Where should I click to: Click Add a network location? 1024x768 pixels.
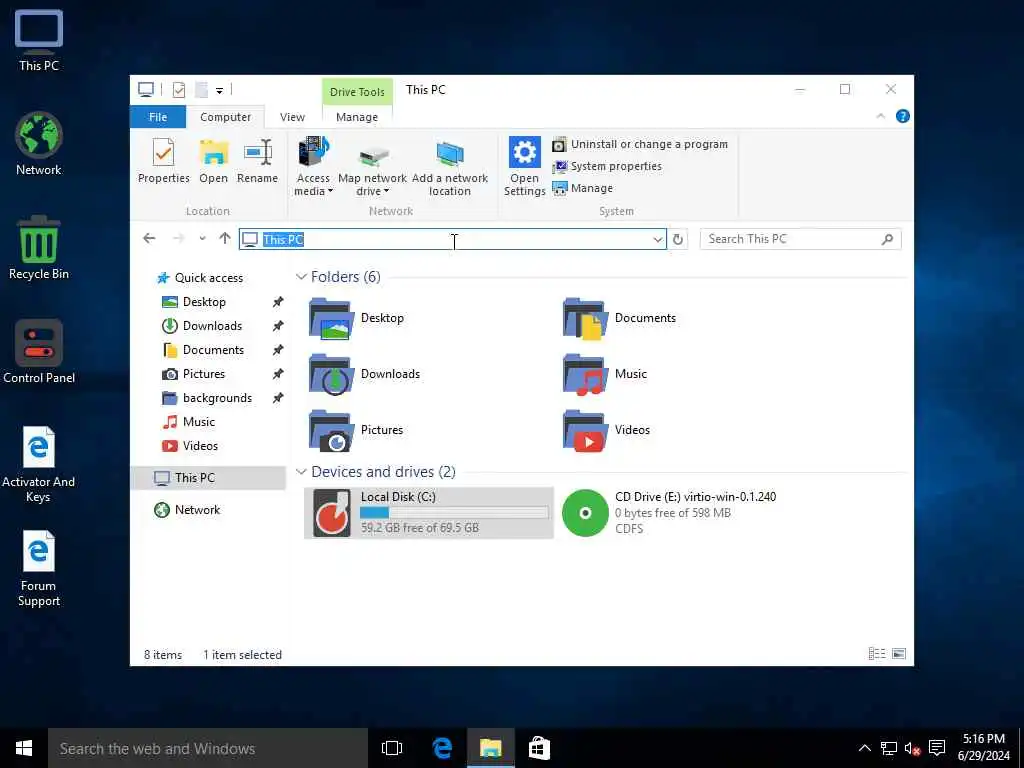tap(450, 168)
